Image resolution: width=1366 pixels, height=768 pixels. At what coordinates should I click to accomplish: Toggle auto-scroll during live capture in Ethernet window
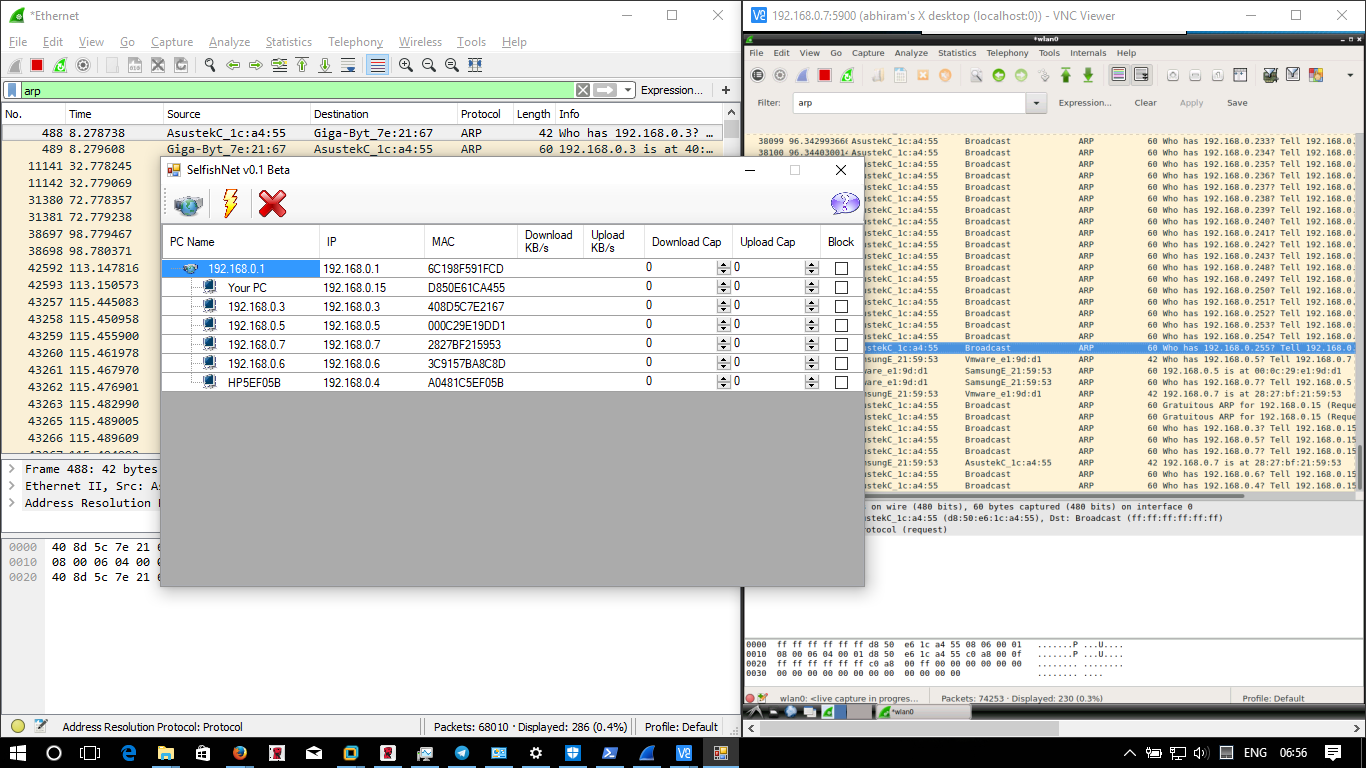tap(348, 65)
